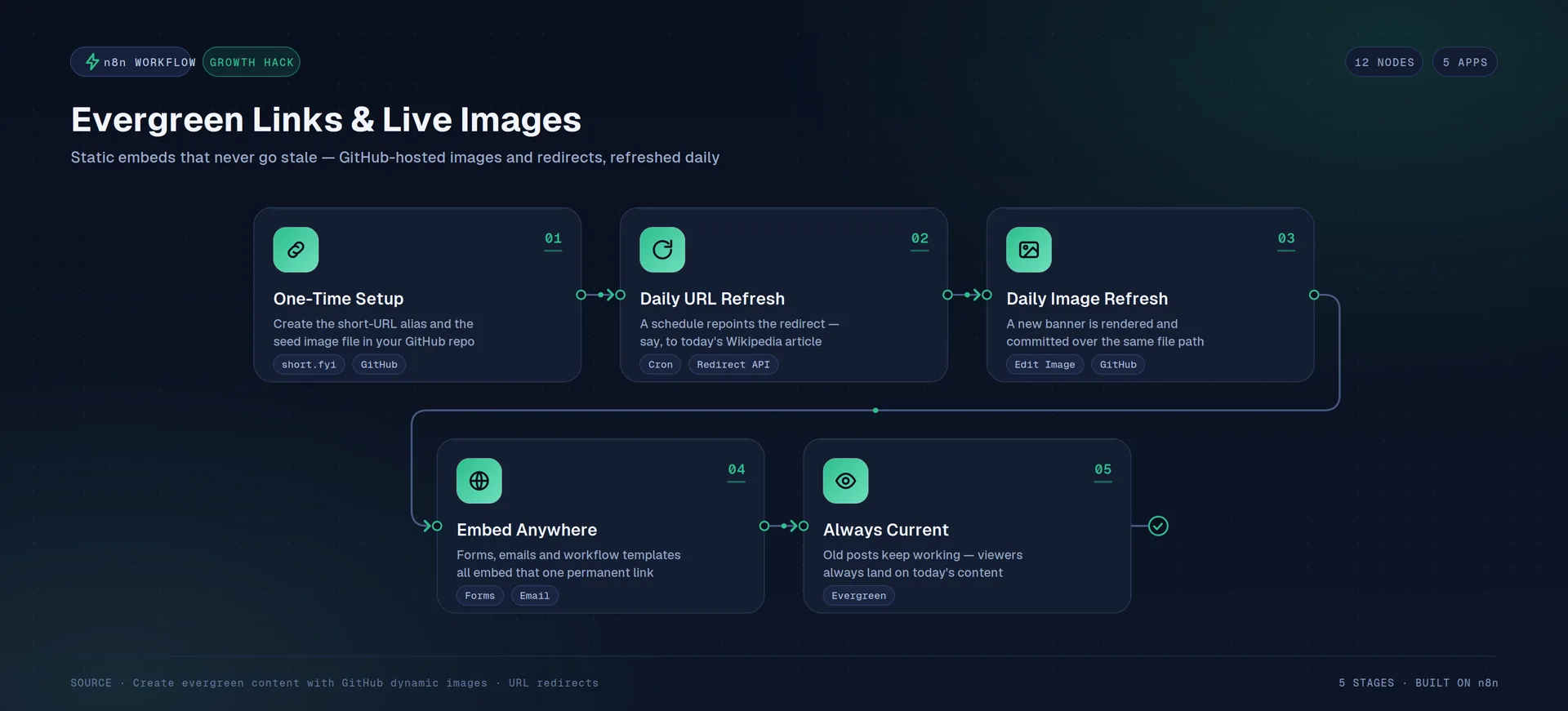Click the lightning bolt icon in n8n Workflow badge
This screenshot has height=711, width=1568.
click(92, 62)
